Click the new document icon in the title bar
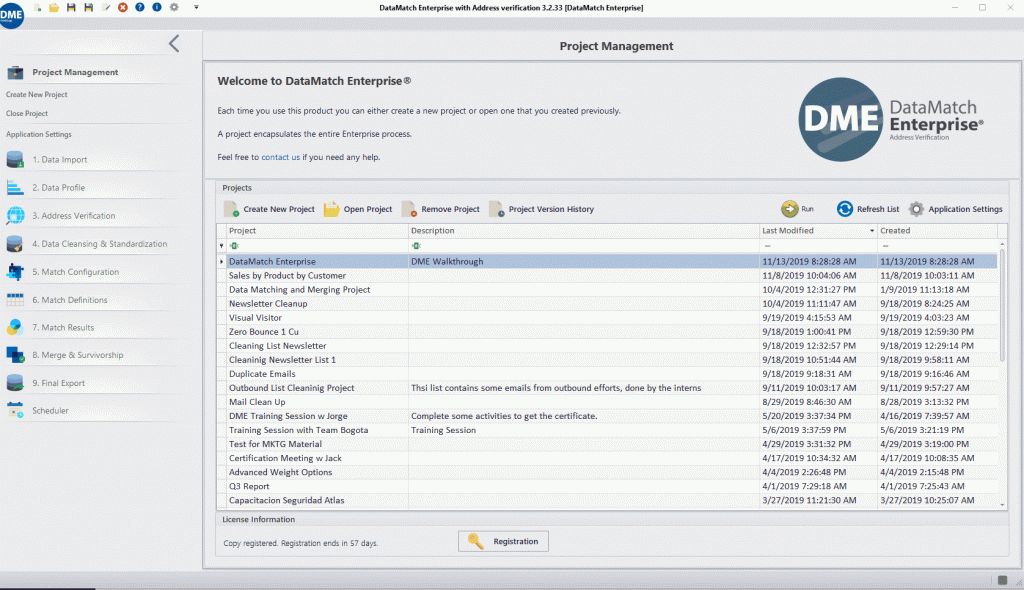The image size is (1024, 590). tap(38, 7)
